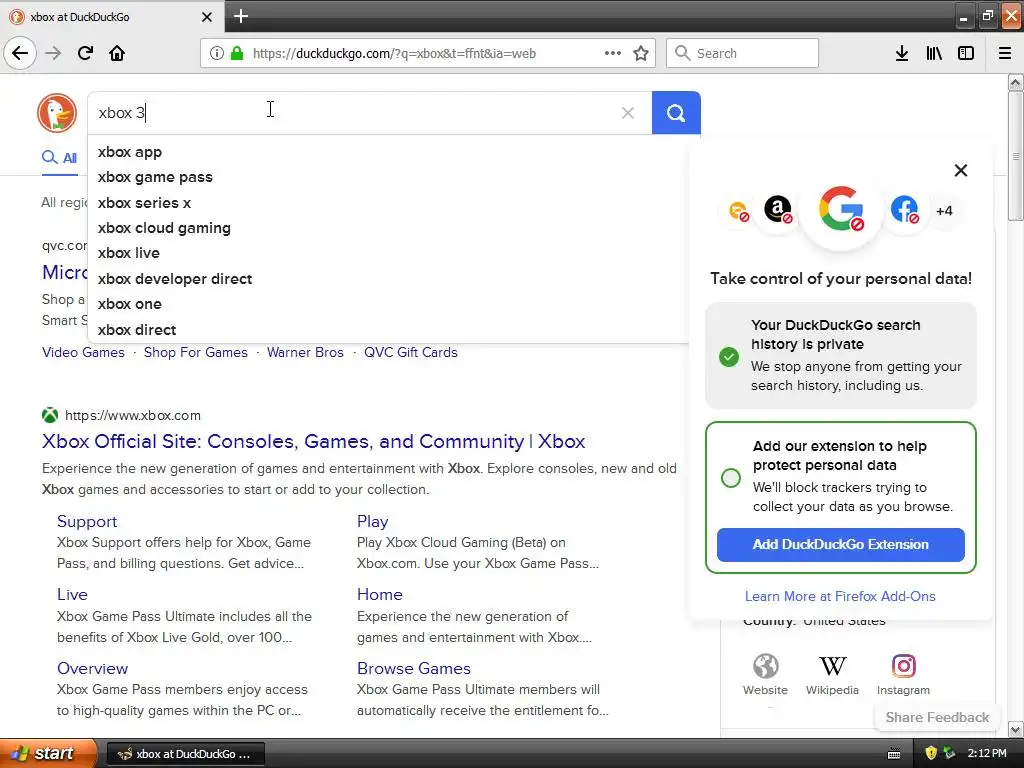This screenshot has height=768, width=1024.
Task: Open the downloads arrow icon
Action: click(x=901, y=53)
